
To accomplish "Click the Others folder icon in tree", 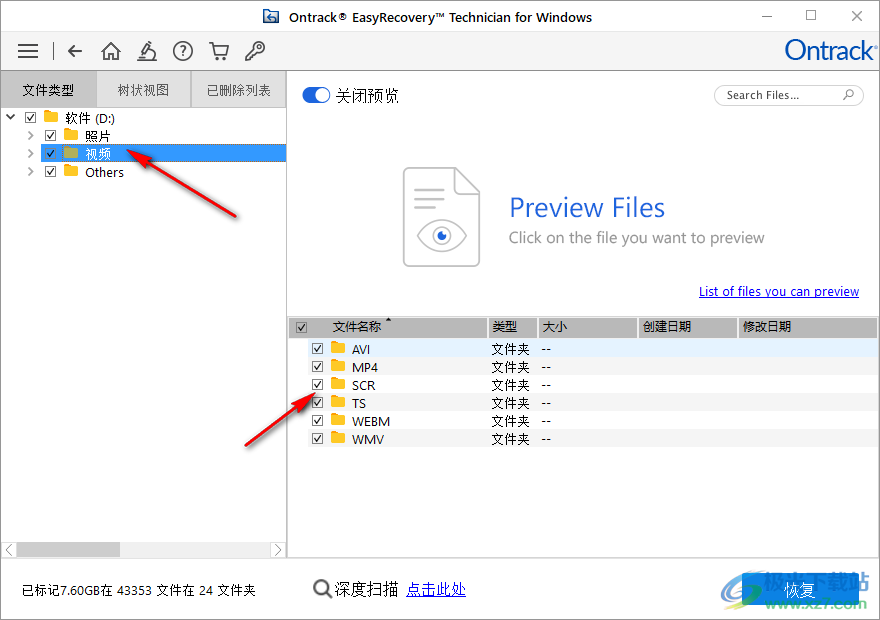I will pos(71,171).
